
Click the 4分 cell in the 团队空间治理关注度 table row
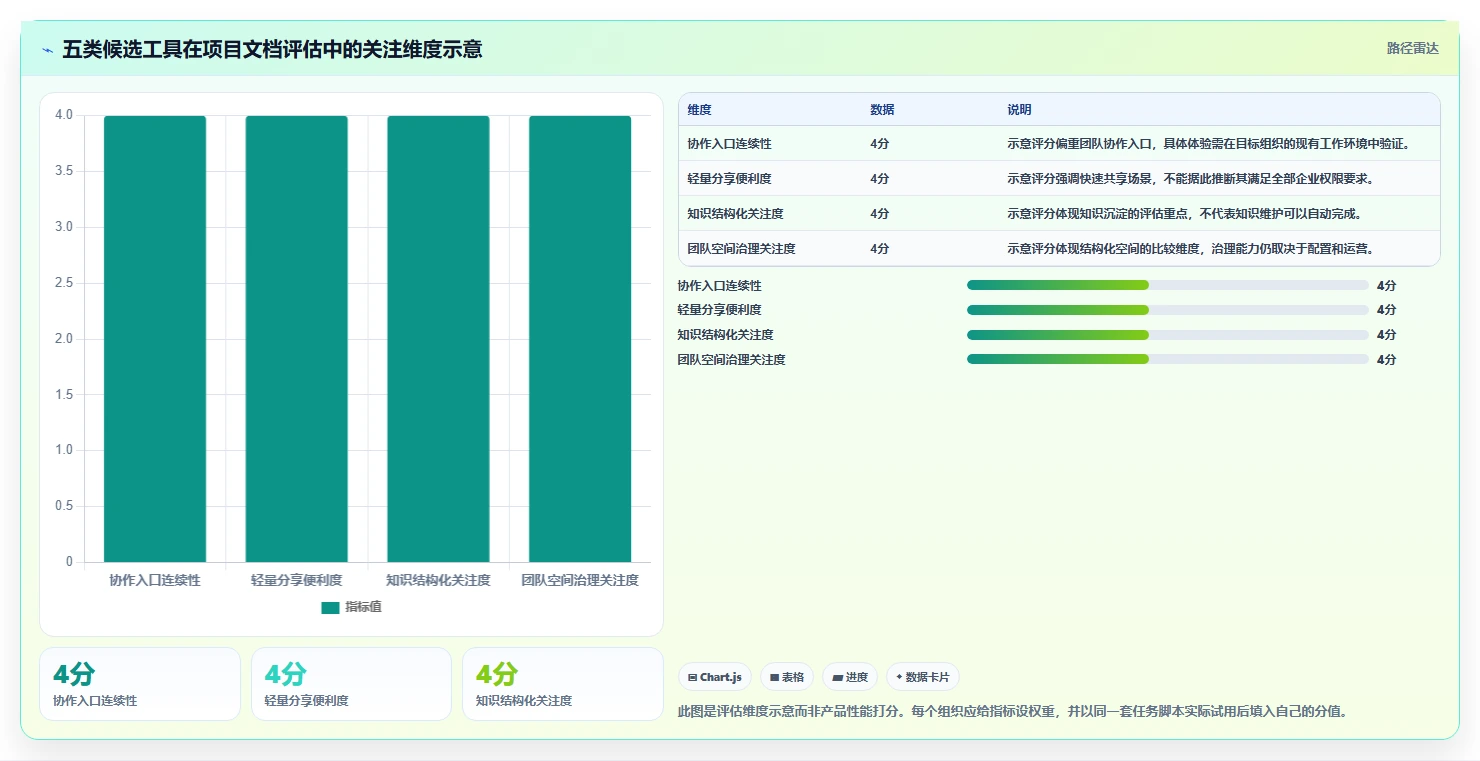point(879,249)
